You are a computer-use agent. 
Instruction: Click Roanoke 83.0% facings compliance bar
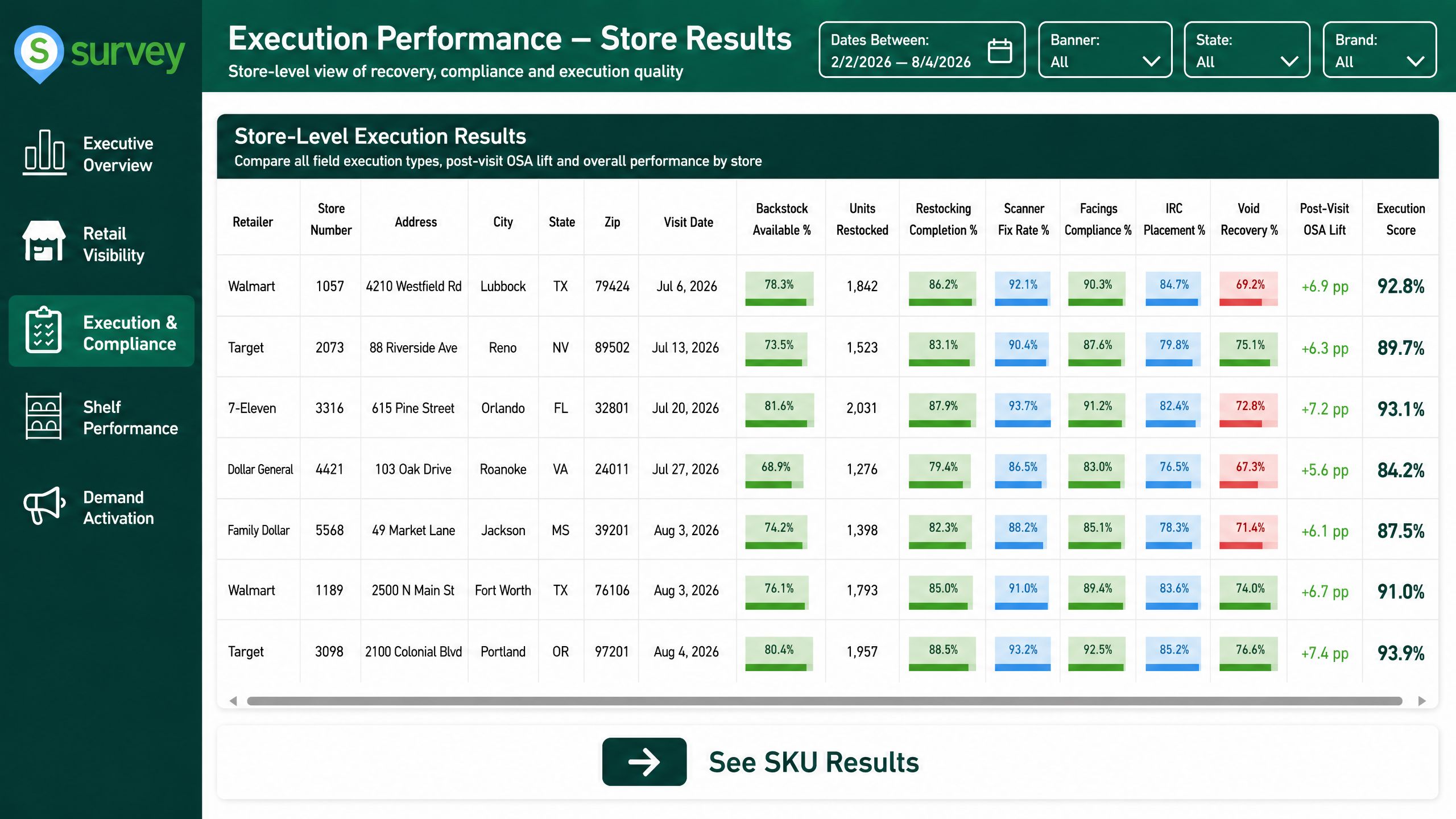pos(1096,471)
